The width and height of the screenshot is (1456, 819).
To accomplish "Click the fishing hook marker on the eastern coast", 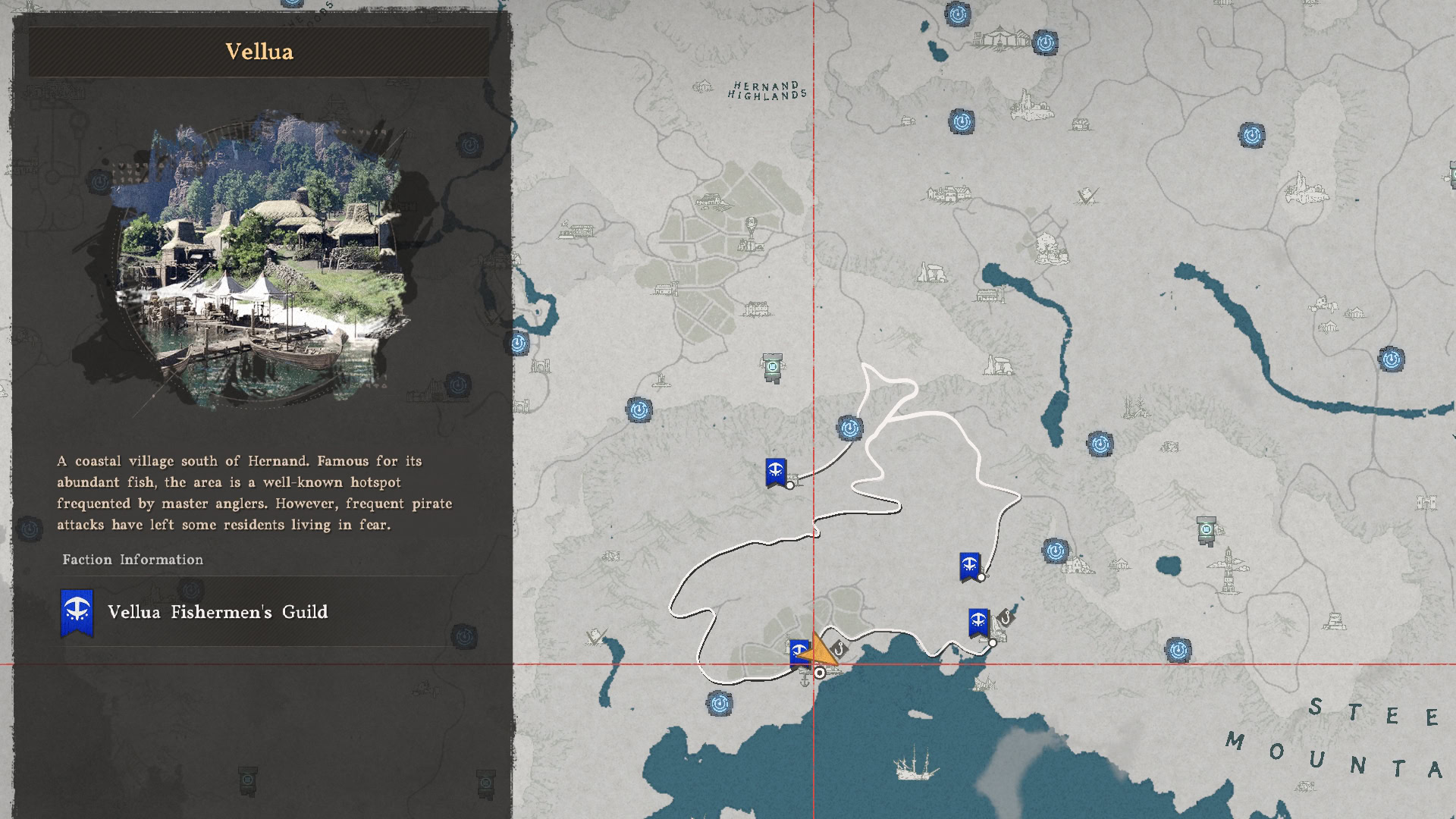I will pyautogui.click(x=1006, y=617).
